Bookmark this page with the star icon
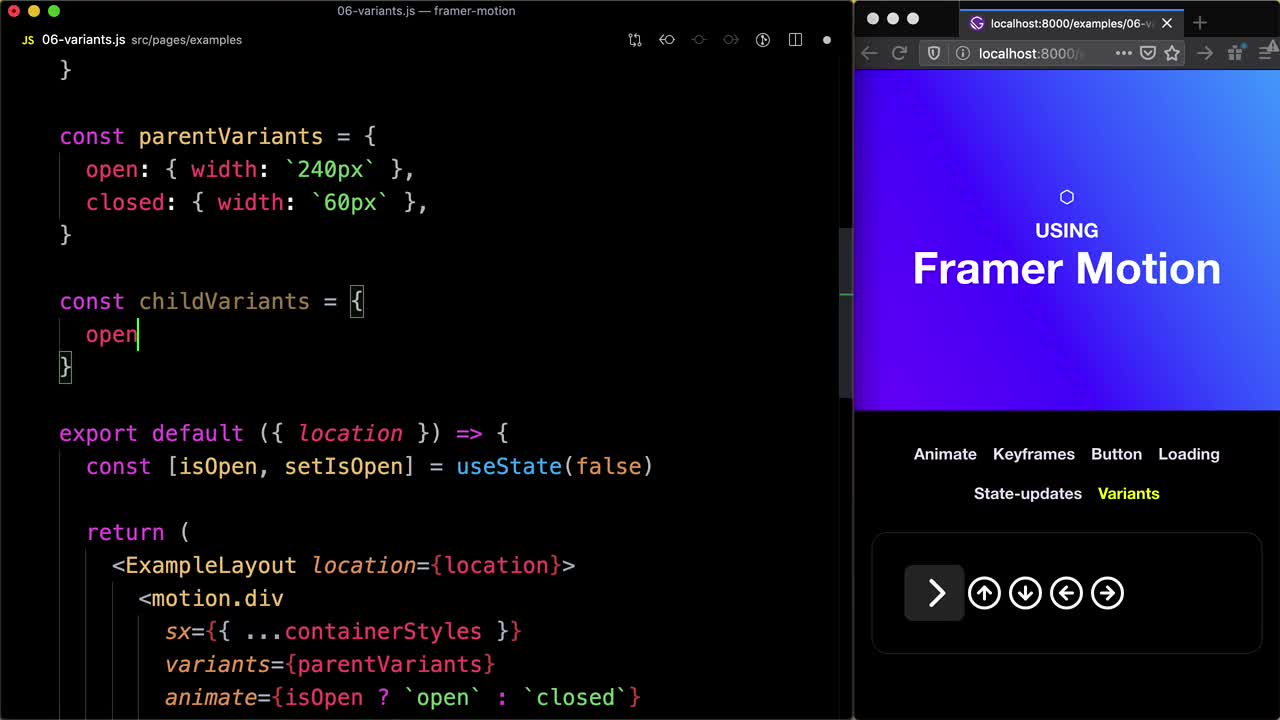The width and height of the screenshot is (1280, 720). [x=1172, y=54]
